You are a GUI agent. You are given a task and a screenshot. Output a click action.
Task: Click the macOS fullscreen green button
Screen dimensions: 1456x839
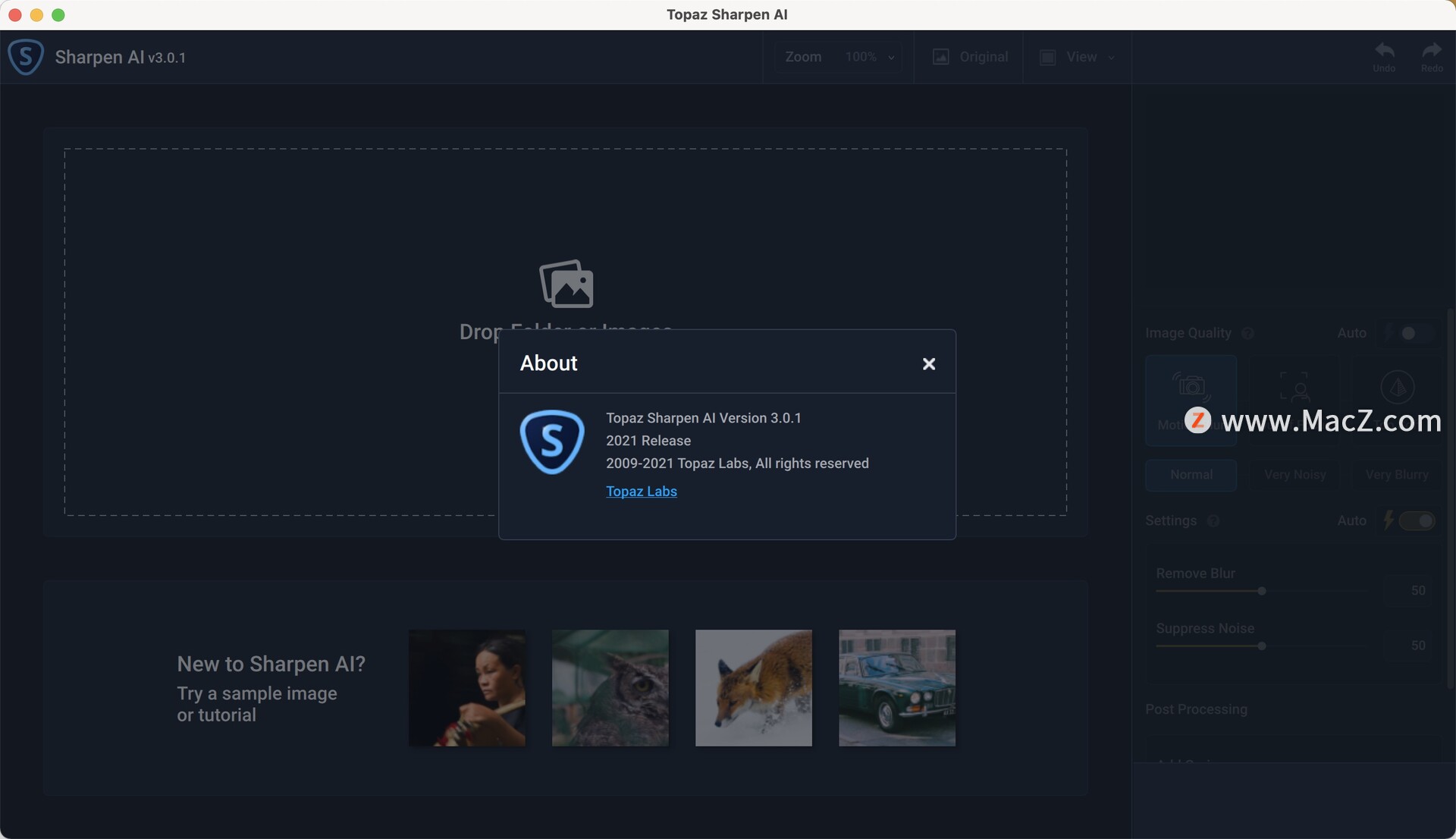58,14
